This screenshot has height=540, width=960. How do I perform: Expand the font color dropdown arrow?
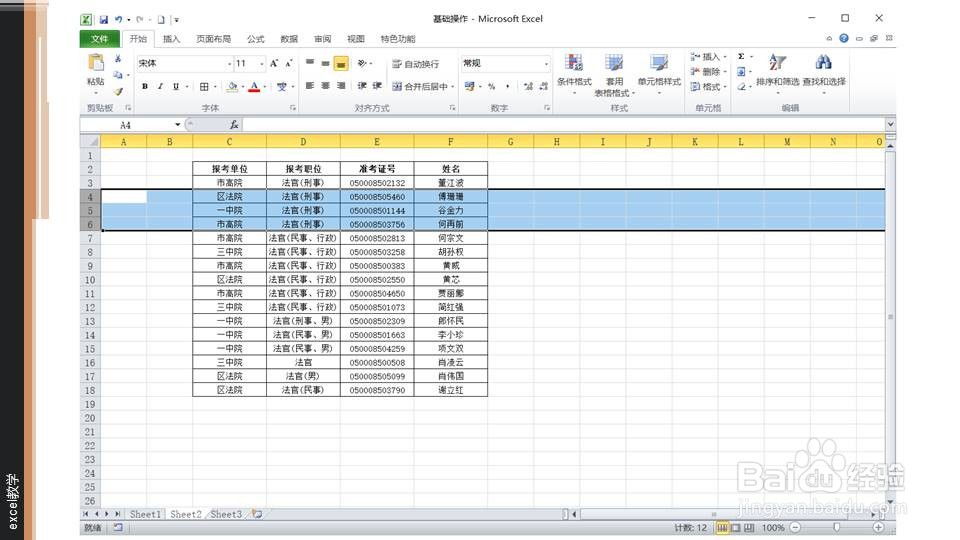pyautogui.click(x=265, y=87)
